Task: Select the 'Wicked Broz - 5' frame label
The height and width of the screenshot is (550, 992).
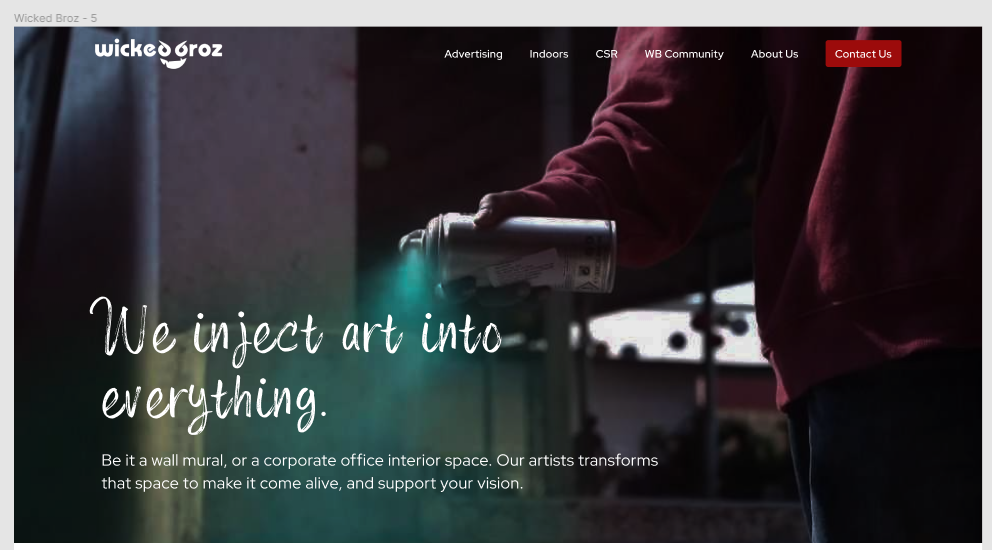Action: tap(56, 18)
